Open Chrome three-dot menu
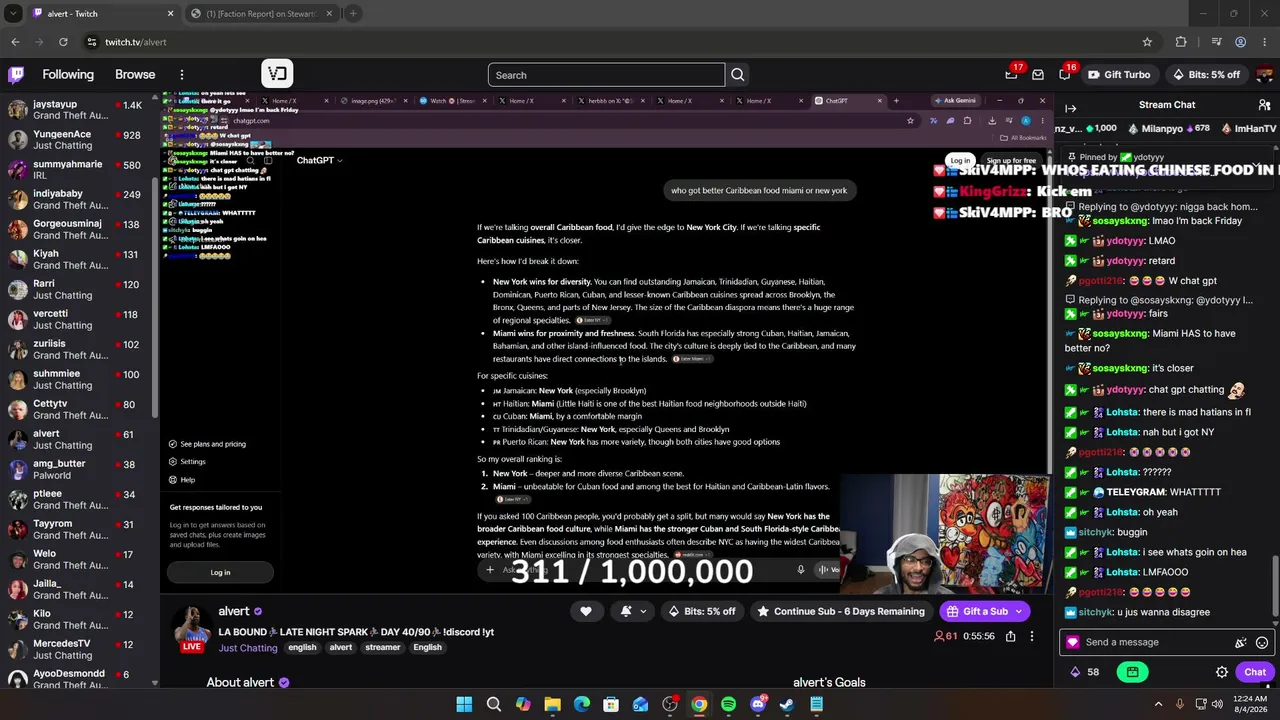Screen dimensions: 1280x720 [x=1265, y=42]
